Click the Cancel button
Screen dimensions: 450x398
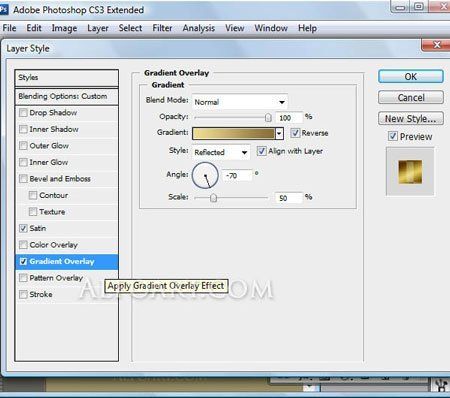[x=411, y=98]
